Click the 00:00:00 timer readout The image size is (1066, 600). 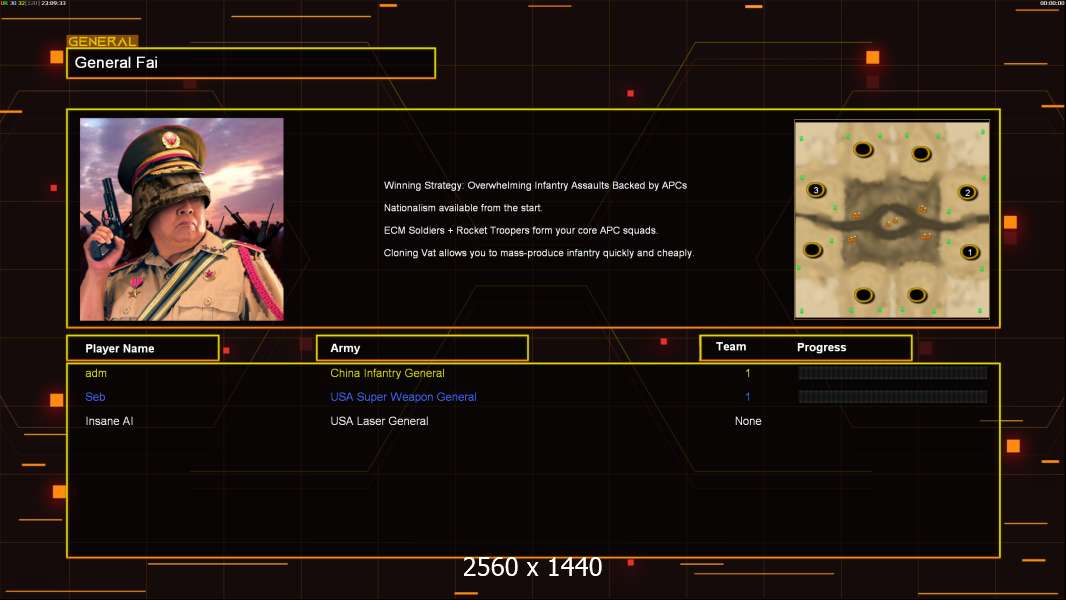(1052, 3)
